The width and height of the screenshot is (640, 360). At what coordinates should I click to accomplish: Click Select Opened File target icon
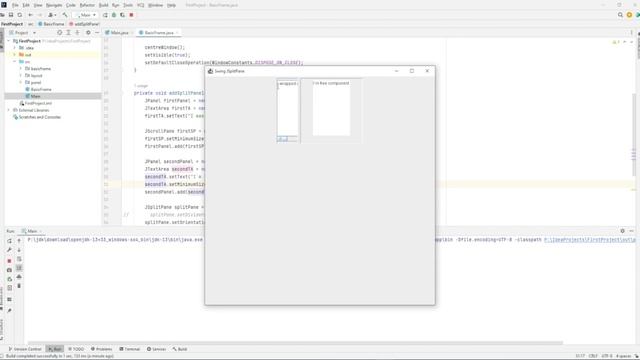point(60,33)
